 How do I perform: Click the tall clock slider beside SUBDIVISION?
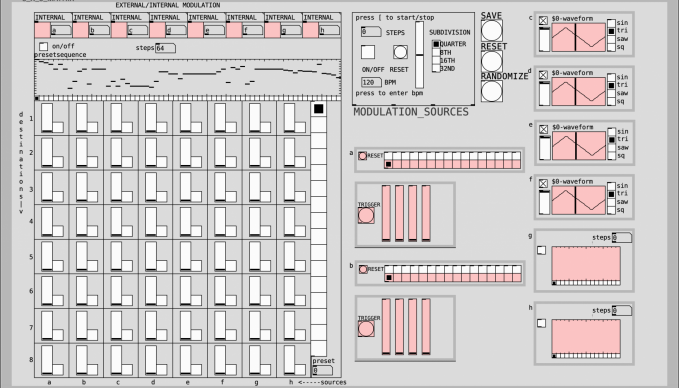coord(419,55)
